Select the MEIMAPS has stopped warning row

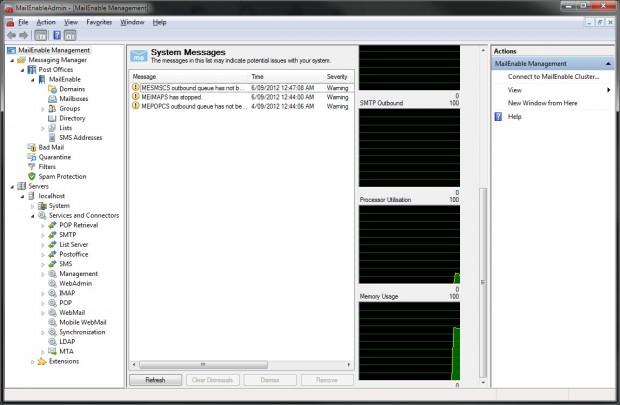[x=241, y=97]
